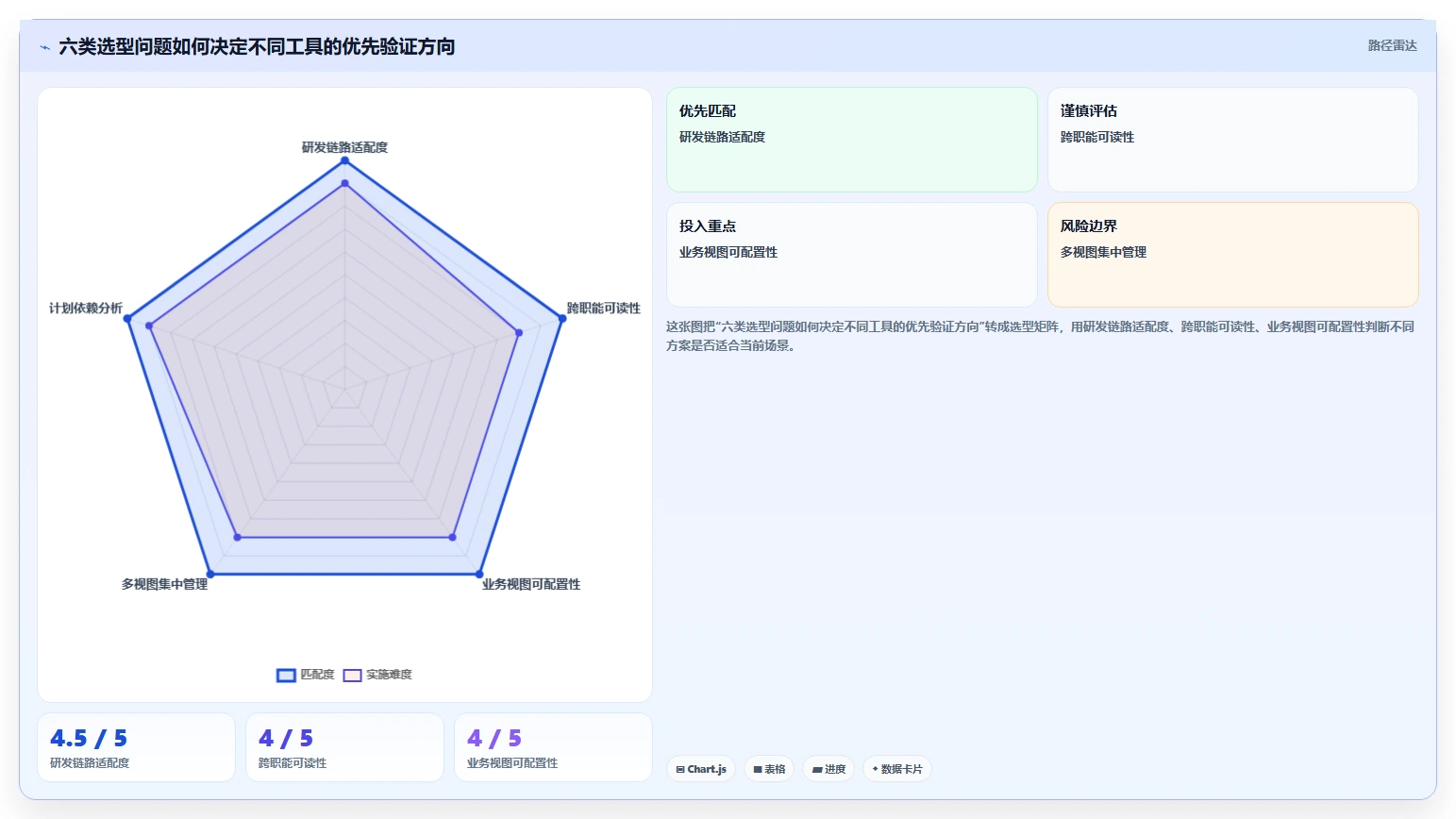Select the 4.5 / 5 研发链路适配度 score card
Screen dimensions: 1456x819
[x=136, y=747]
